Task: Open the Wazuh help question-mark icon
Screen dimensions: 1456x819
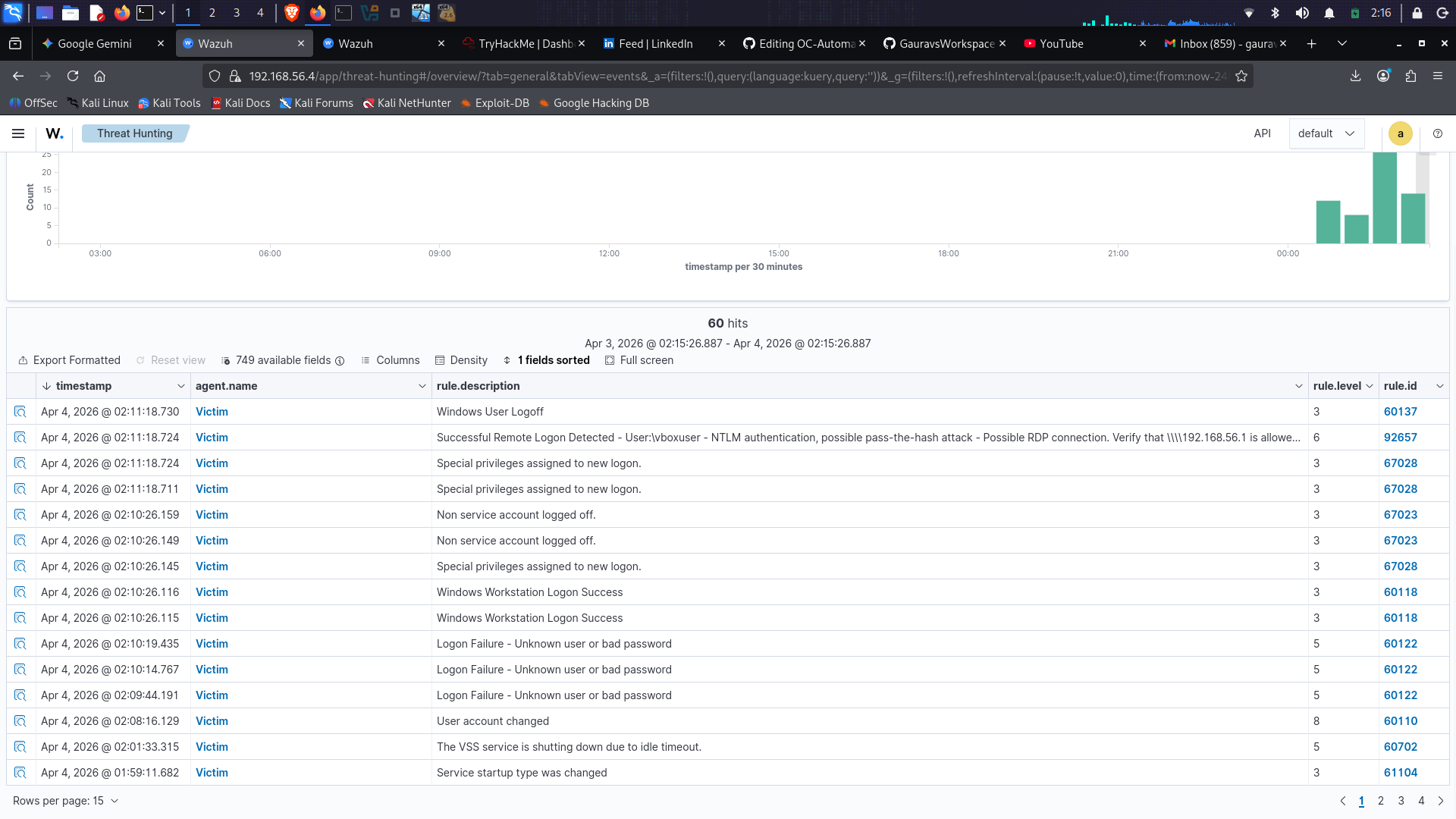Action: 1437,133
